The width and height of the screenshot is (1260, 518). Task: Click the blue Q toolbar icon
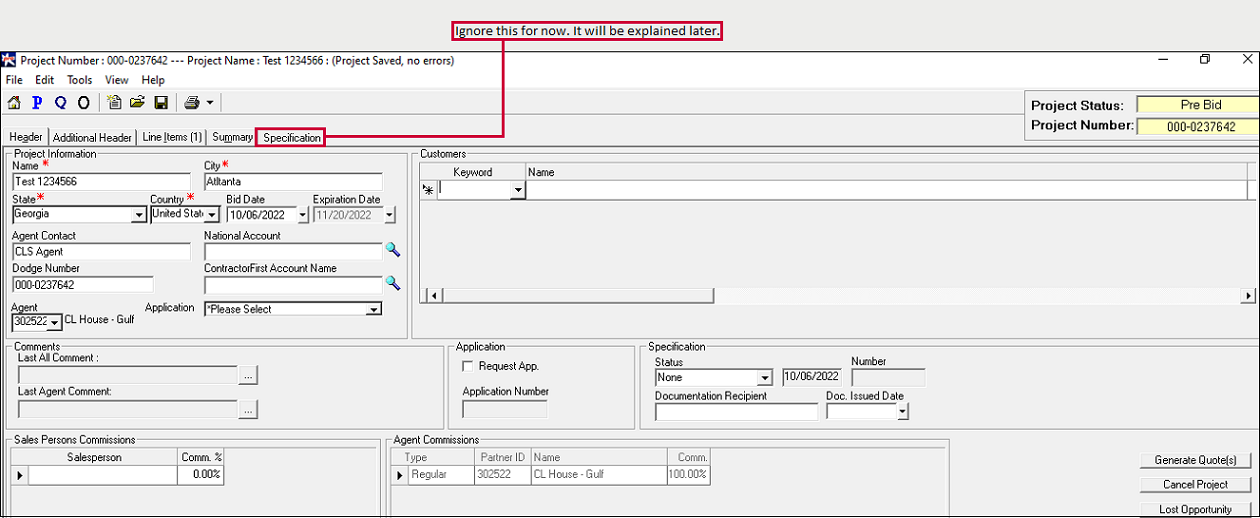[x=60, y=102]
